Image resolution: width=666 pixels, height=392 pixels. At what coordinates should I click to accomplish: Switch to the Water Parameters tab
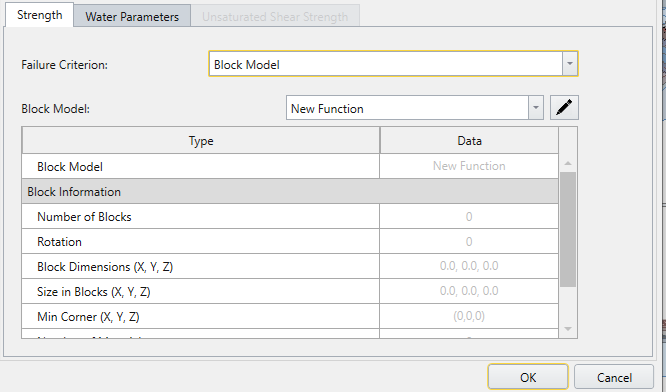pos(132,17)
